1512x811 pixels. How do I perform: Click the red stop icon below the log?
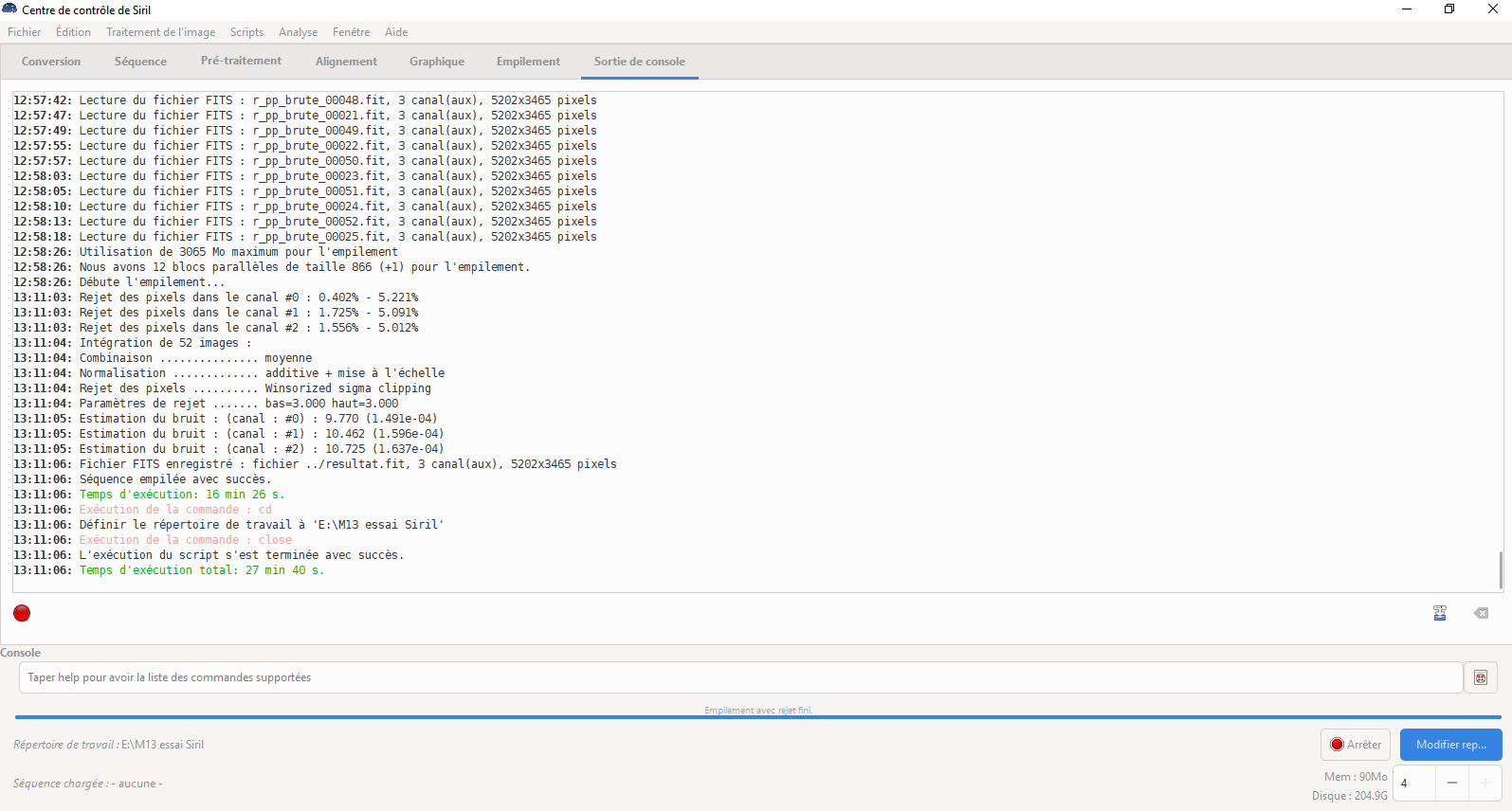click(22, 613)
